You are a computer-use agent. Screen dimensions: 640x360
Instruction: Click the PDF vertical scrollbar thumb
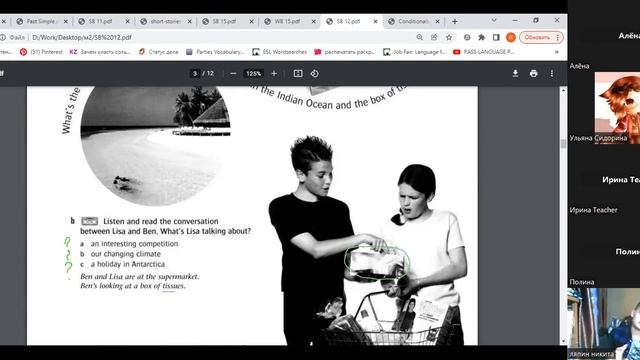click(x=563, y=143)
